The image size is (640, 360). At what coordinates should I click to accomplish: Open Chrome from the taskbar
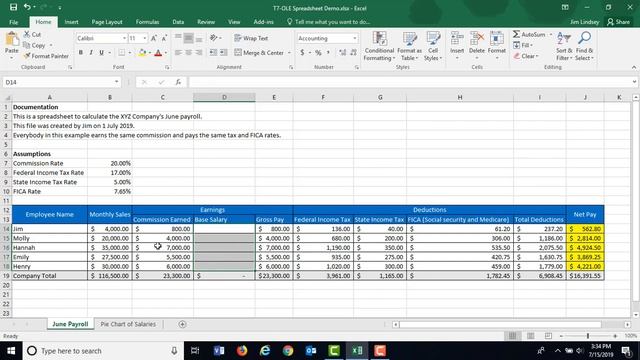point(288,351)
